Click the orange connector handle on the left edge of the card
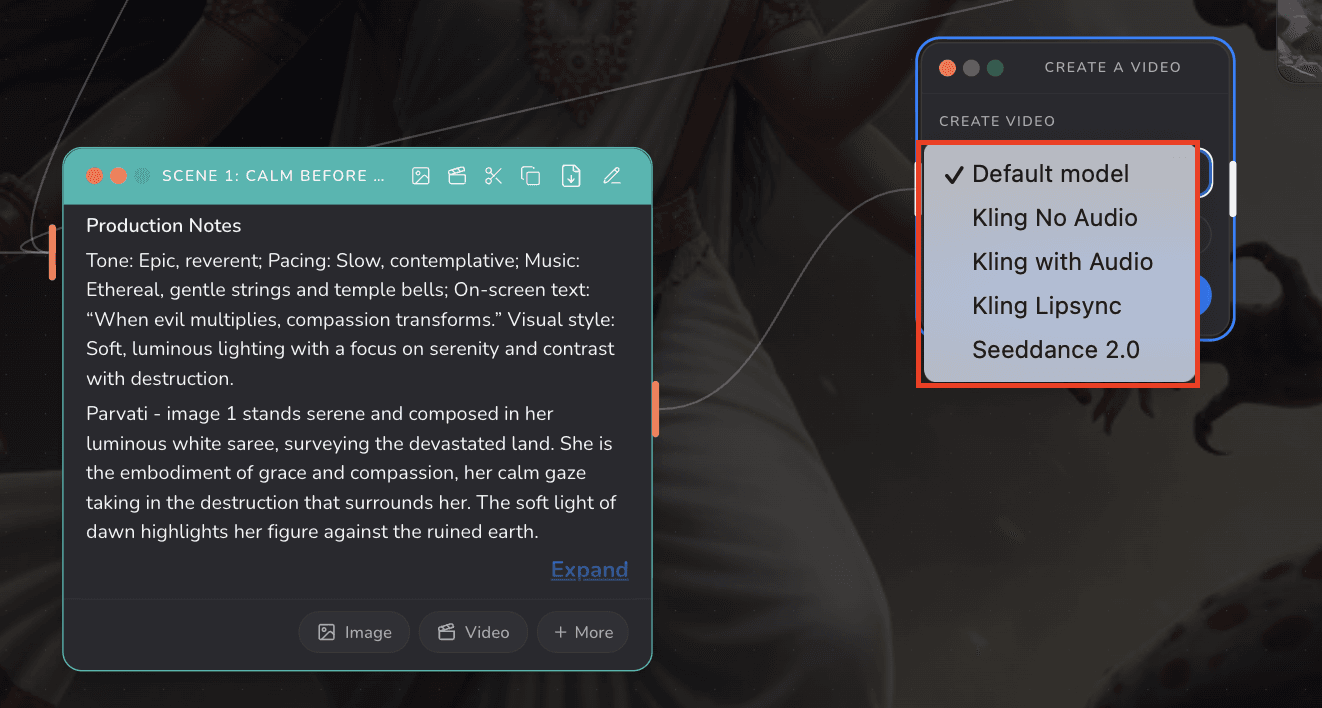Viewport: 1322px width, 708px height. tap(52, 252)
